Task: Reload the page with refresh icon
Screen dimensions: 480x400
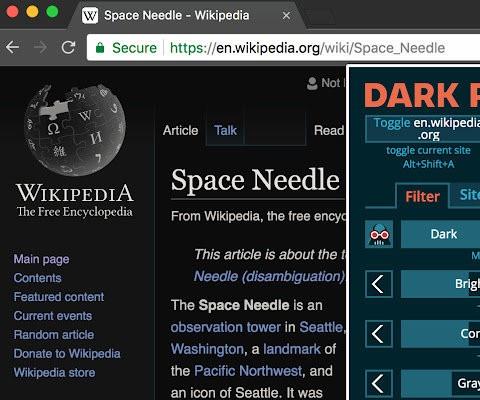Action: 68,47
